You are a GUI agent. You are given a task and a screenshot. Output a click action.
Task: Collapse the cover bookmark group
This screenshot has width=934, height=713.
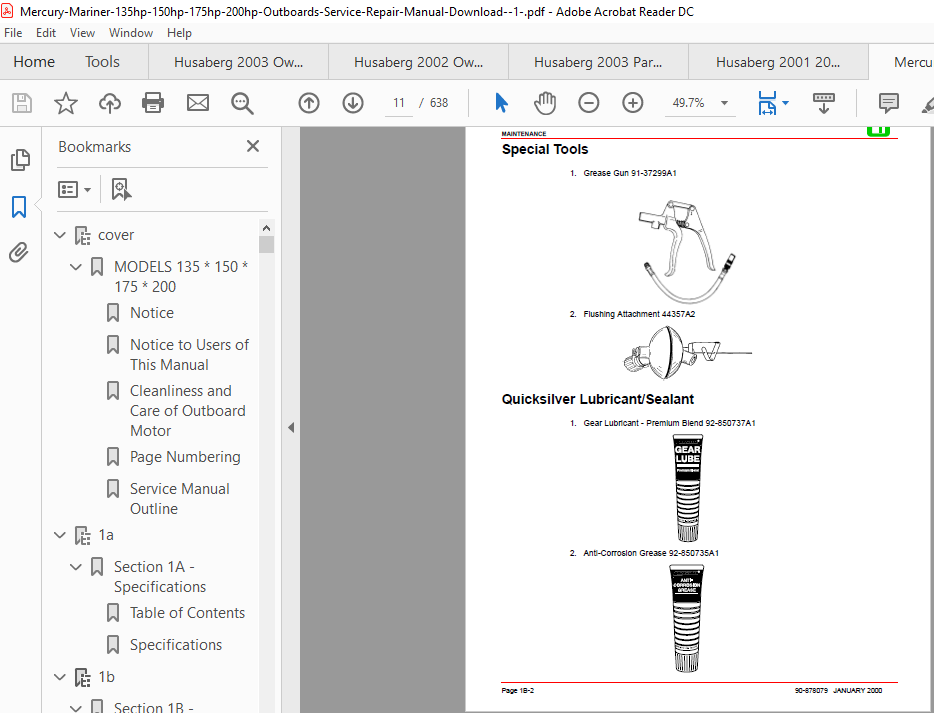point(60,235)
